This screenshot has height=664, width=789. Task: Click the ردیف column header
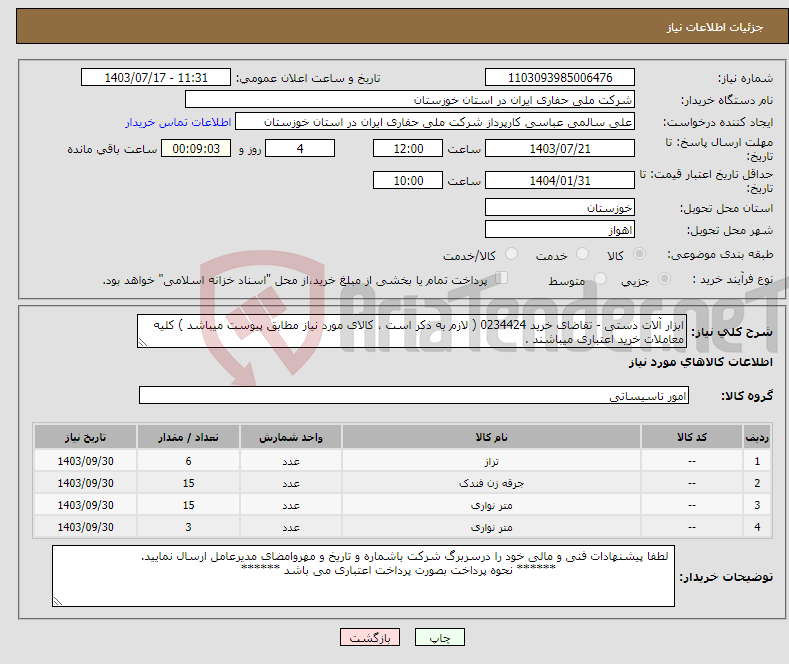[757, 437]
